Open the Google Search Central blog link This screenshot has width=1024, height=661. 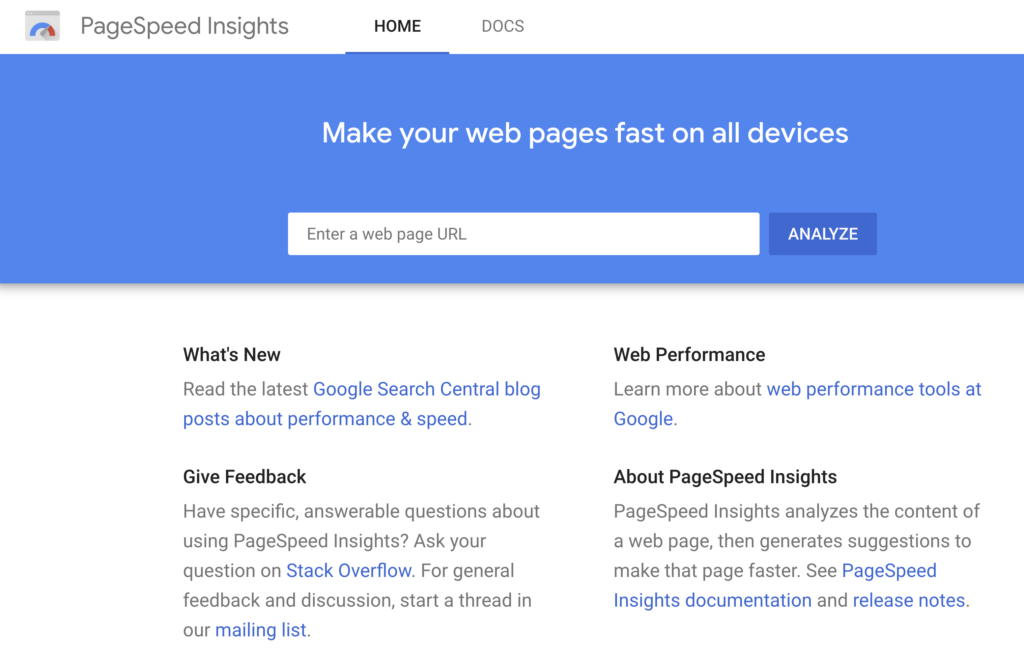click(427, 388)
